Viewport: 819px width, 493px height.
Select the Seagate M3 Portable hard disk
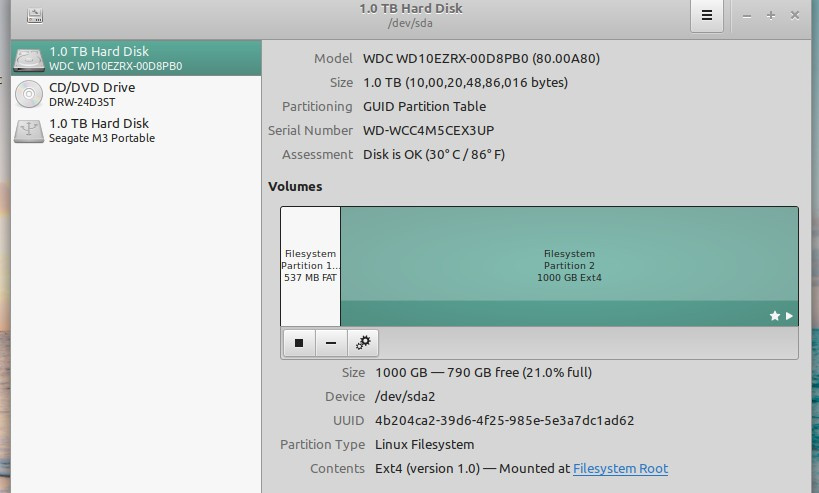(x=136, y=131)
